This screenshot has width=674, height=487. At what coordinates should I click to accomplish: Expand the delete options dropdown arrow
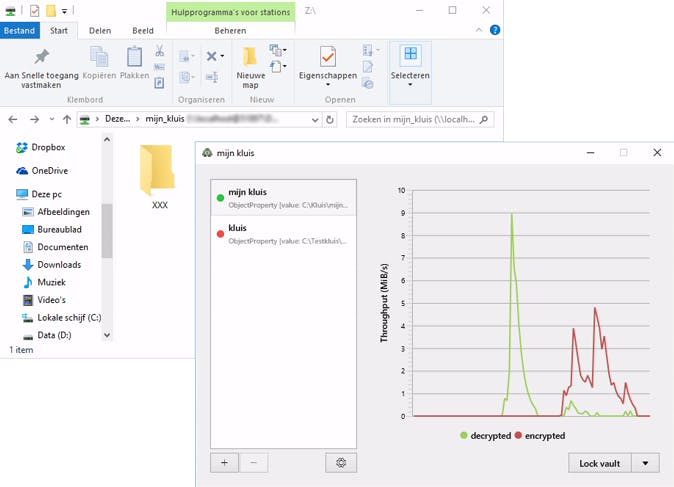[222, 56]
